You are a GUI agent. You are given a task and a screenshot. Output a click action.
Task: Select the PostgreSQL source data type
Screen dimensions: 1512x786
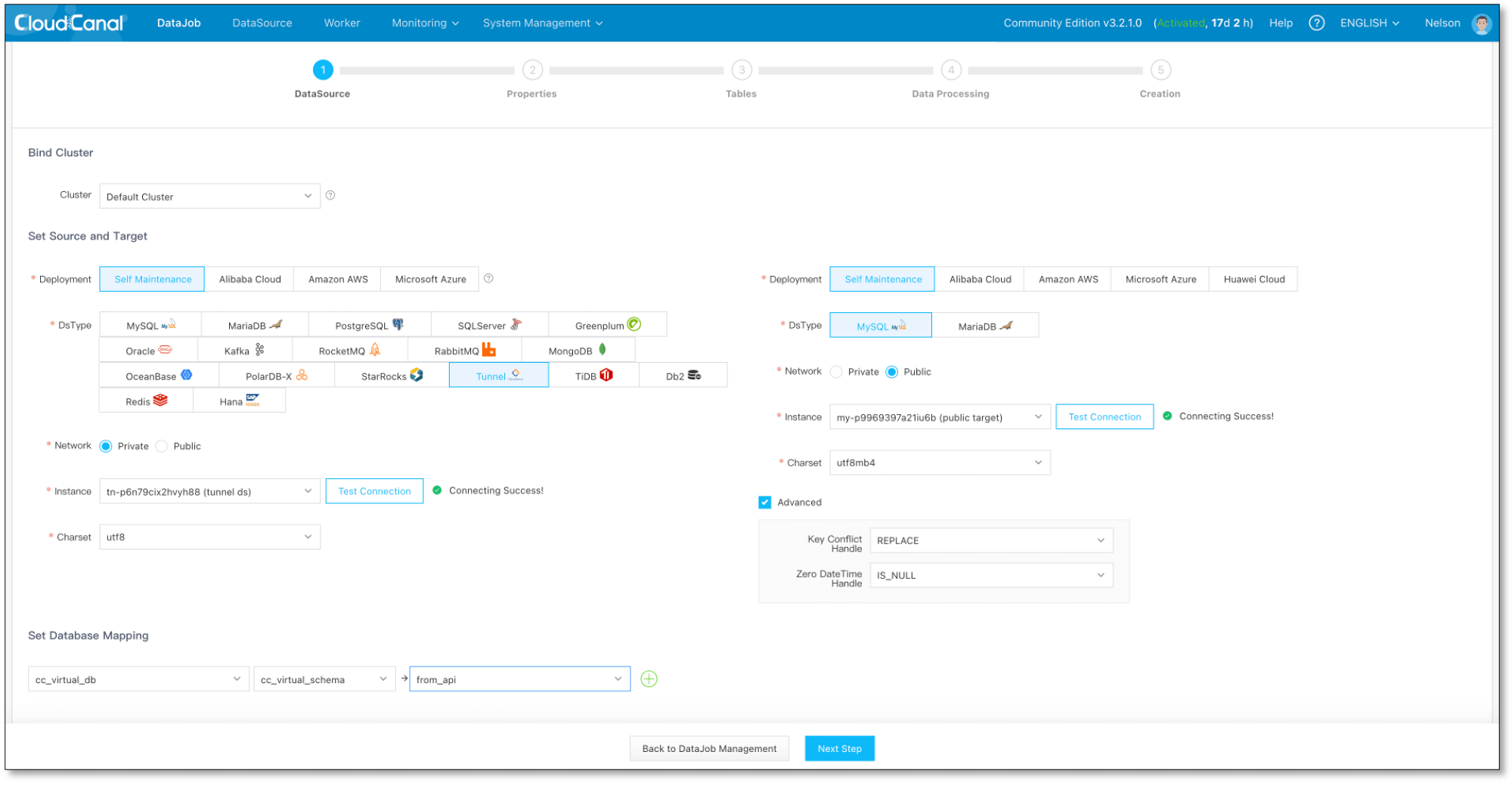point(369,325)
